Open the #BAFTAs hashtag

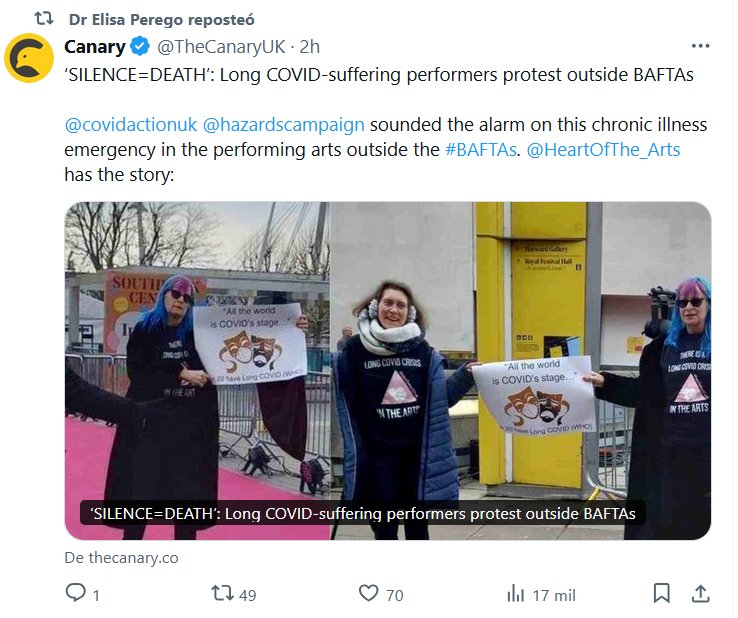pyautogui.click(x=481, y=150)
